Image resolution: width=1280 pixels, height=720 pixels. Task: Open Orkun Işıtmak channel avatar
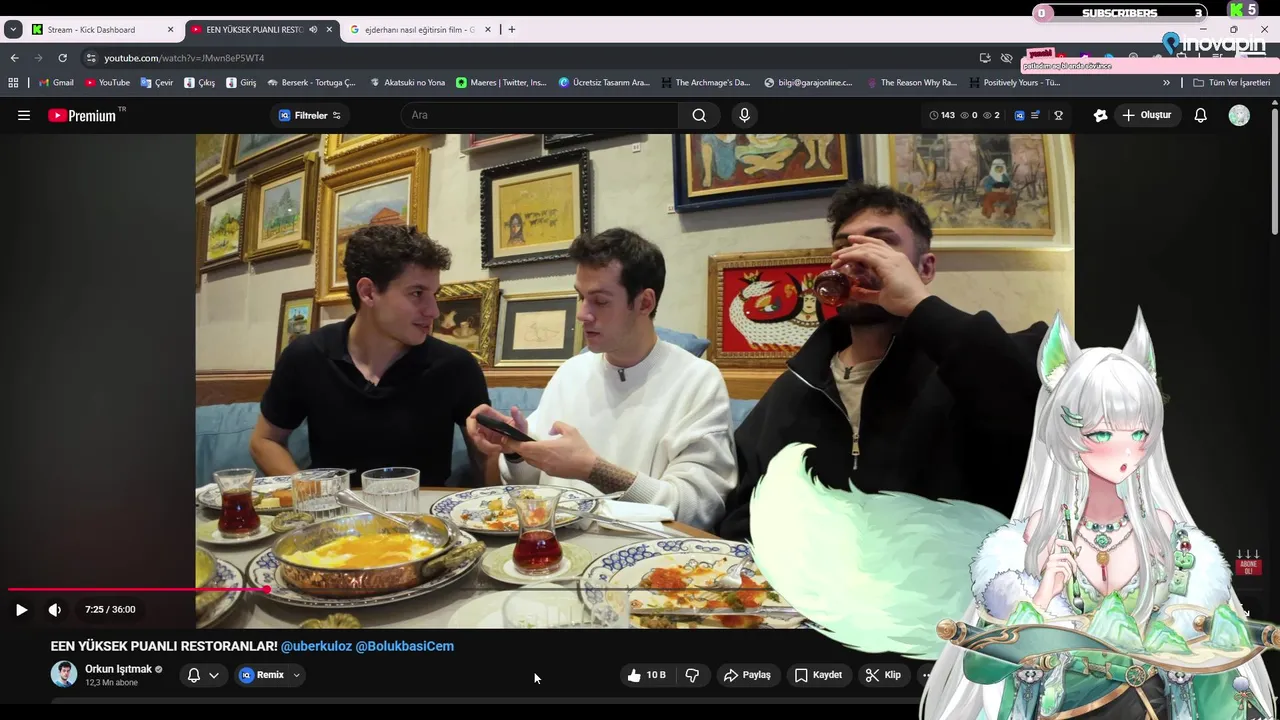(64, 674)
